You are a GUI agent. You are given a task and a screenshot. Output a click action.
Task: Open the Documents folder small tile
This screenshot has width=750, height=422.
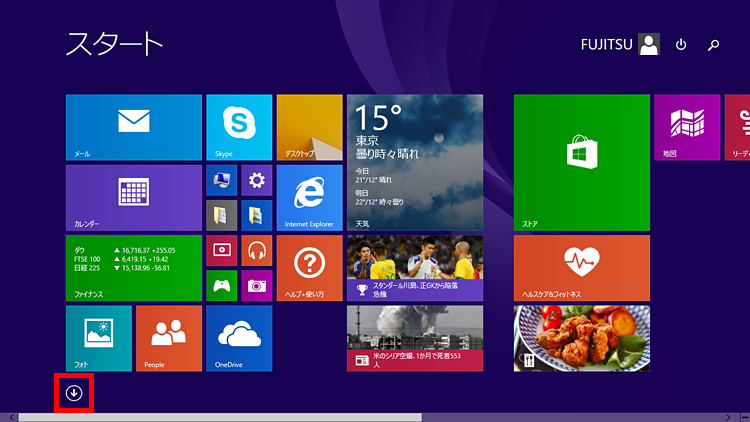coord(221,215)
